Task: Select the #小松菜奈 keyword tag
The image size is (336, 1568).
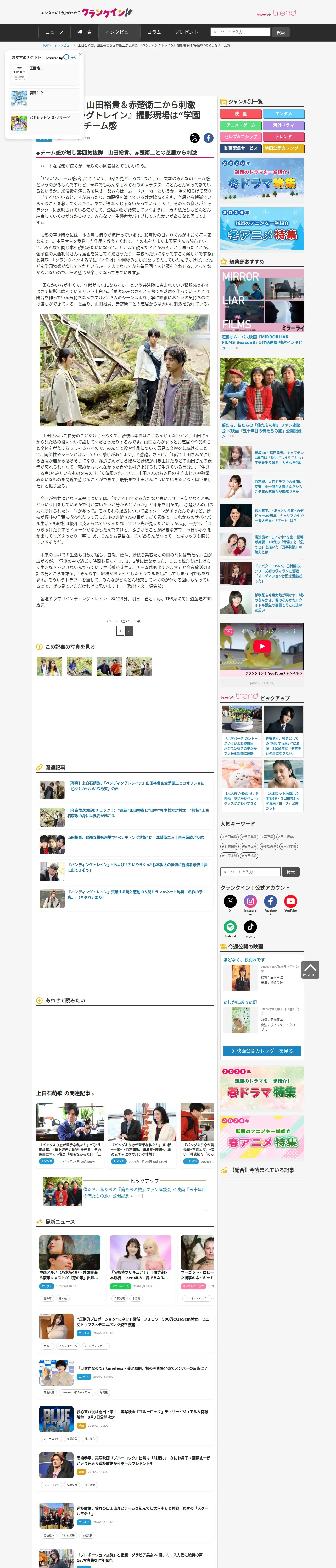Action: (x=269, y=846)
